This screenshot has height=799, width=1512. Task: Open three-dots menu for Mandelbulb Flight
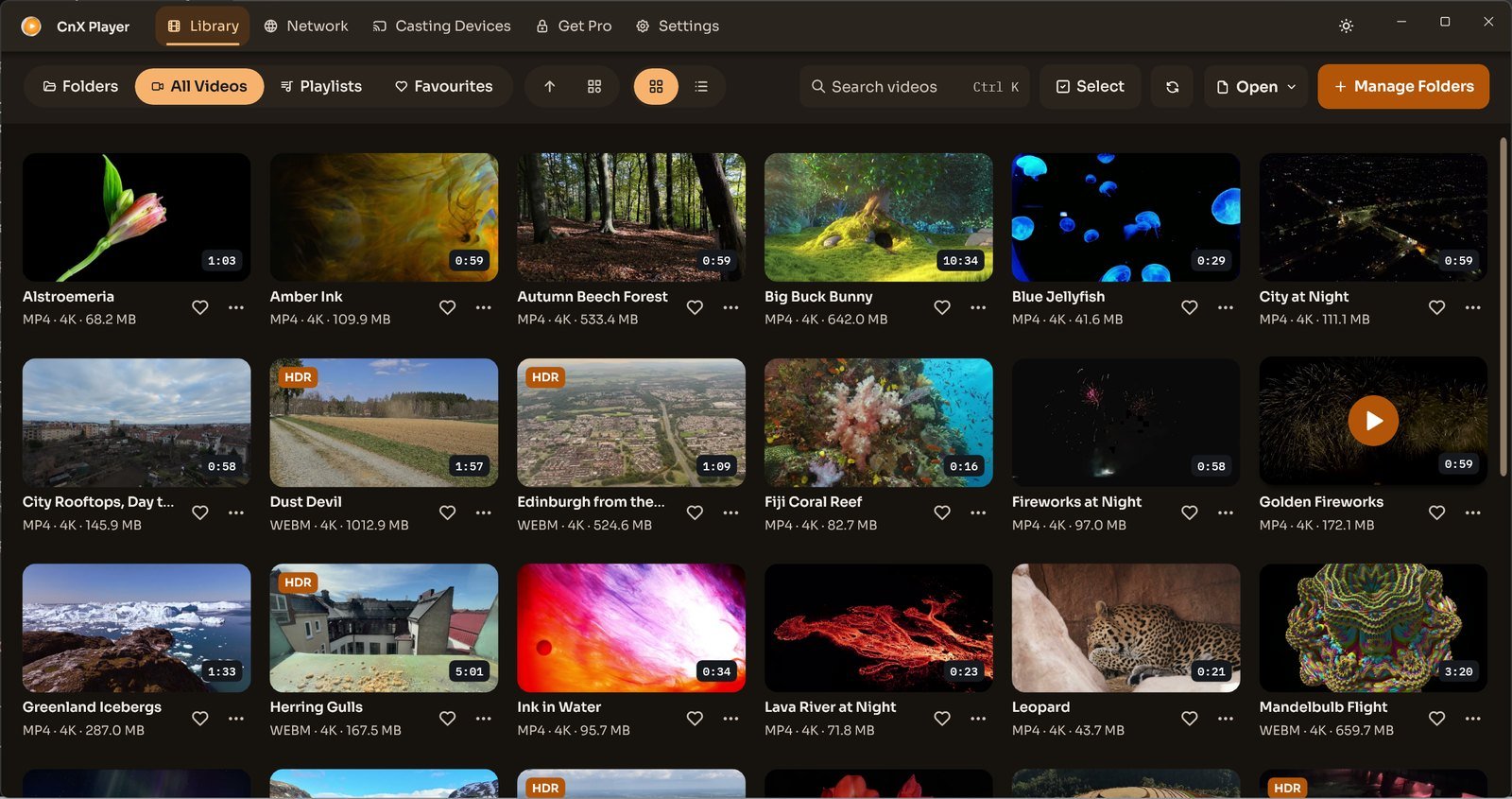tap(1473, 719)
